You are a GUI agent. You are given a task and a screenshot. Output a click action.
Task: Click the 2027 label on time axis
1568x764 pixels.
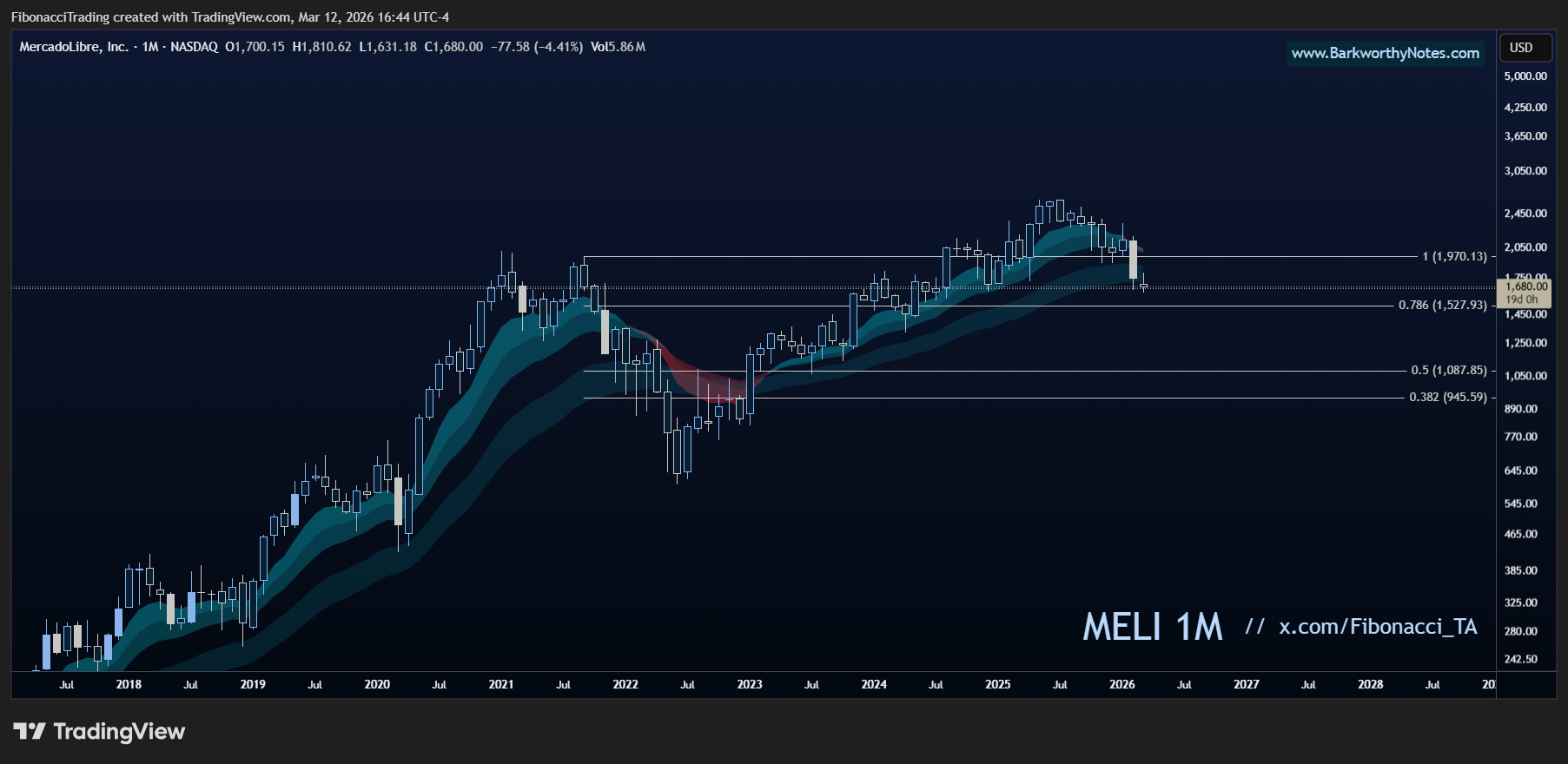[x=1247, y=684]
